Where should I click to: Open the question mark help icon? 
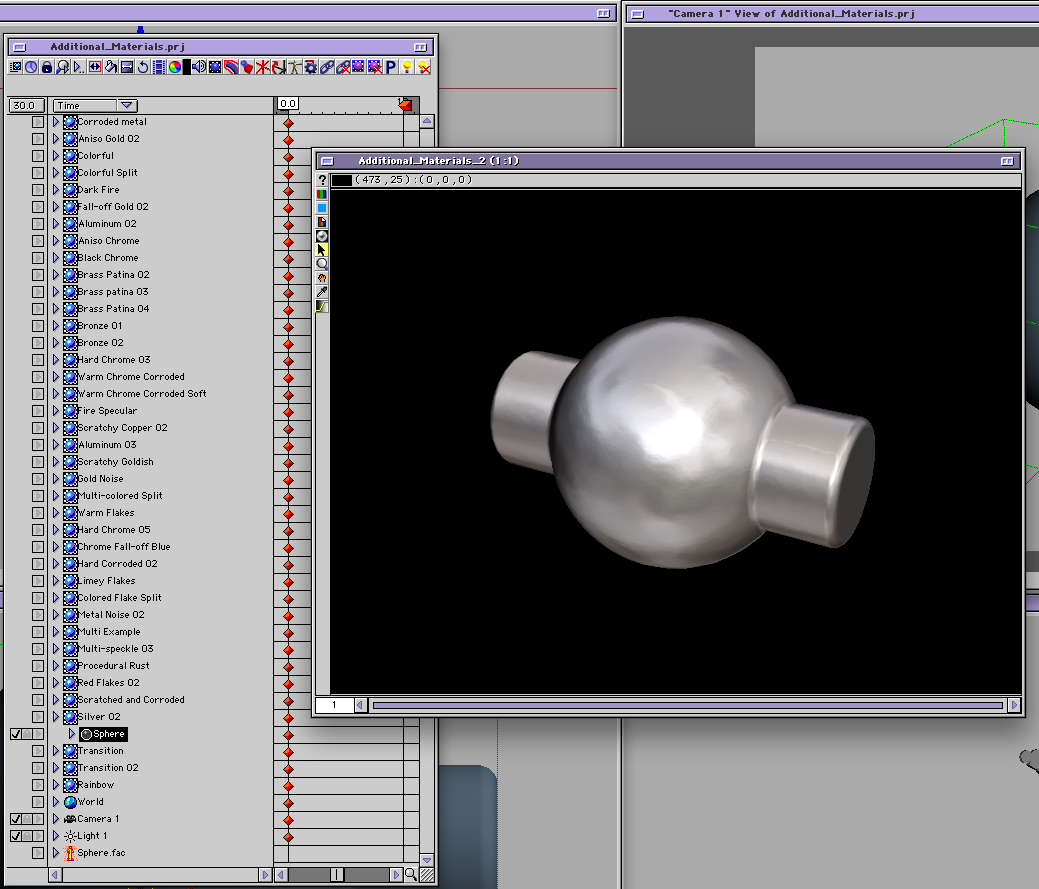pos(322,180)
